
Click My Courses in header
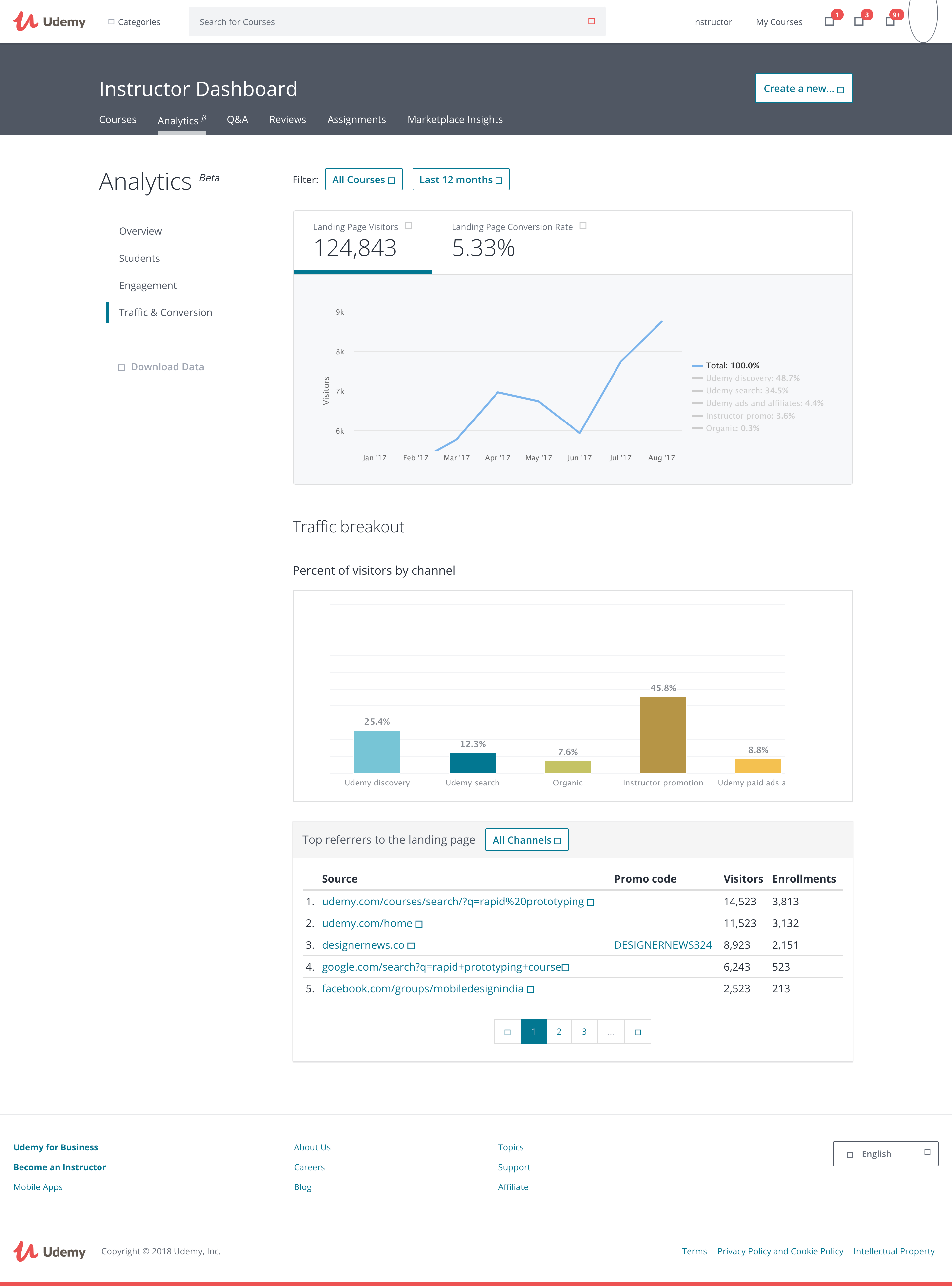778,22
